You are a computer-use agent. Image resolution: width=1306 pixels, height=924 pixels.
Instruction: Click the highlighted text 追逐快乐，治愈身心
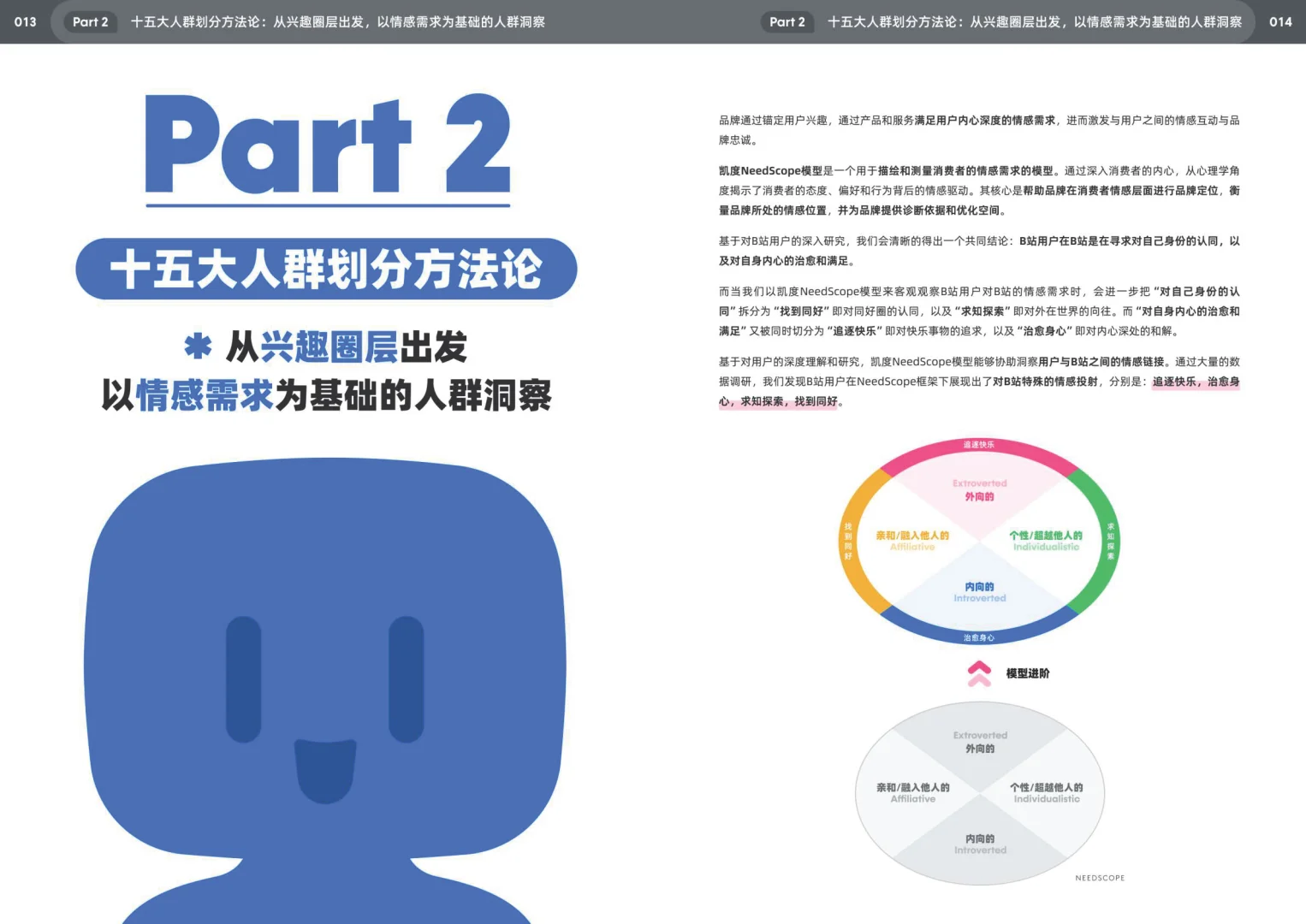click(1196, 382)
